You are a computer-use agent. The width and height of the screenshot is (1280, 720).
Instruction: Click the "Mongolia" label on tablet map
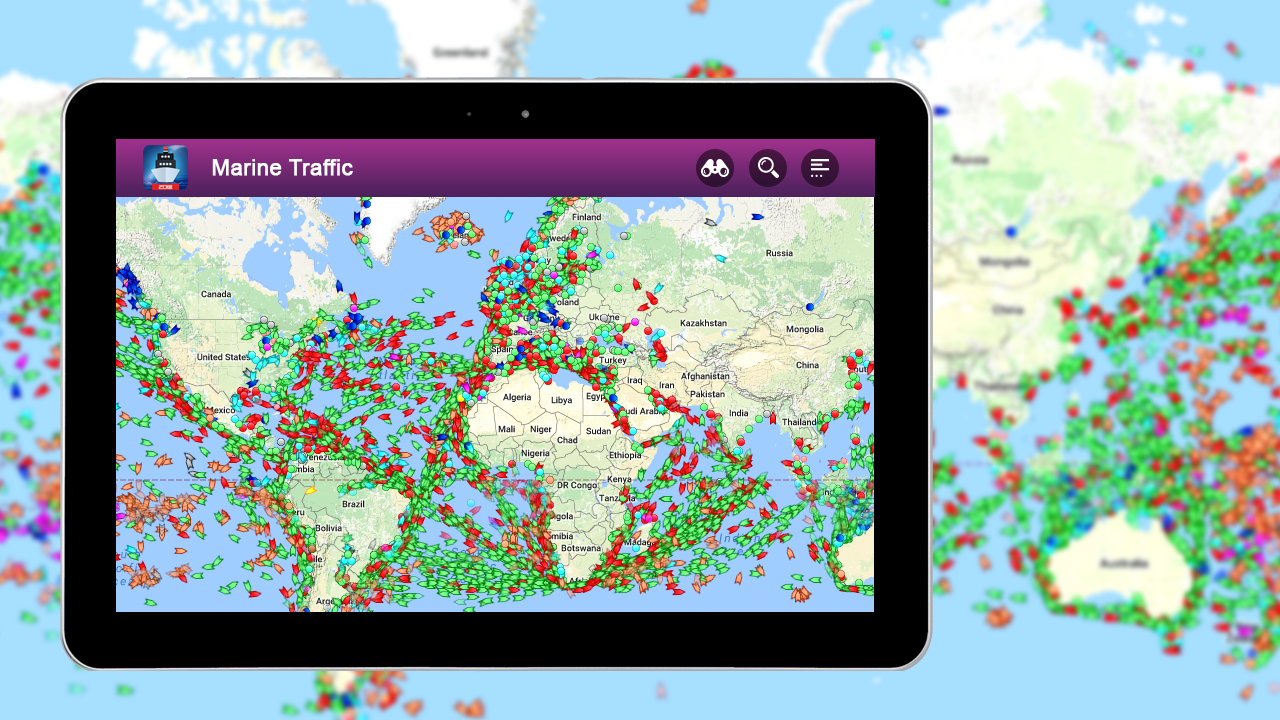[805, 329]
